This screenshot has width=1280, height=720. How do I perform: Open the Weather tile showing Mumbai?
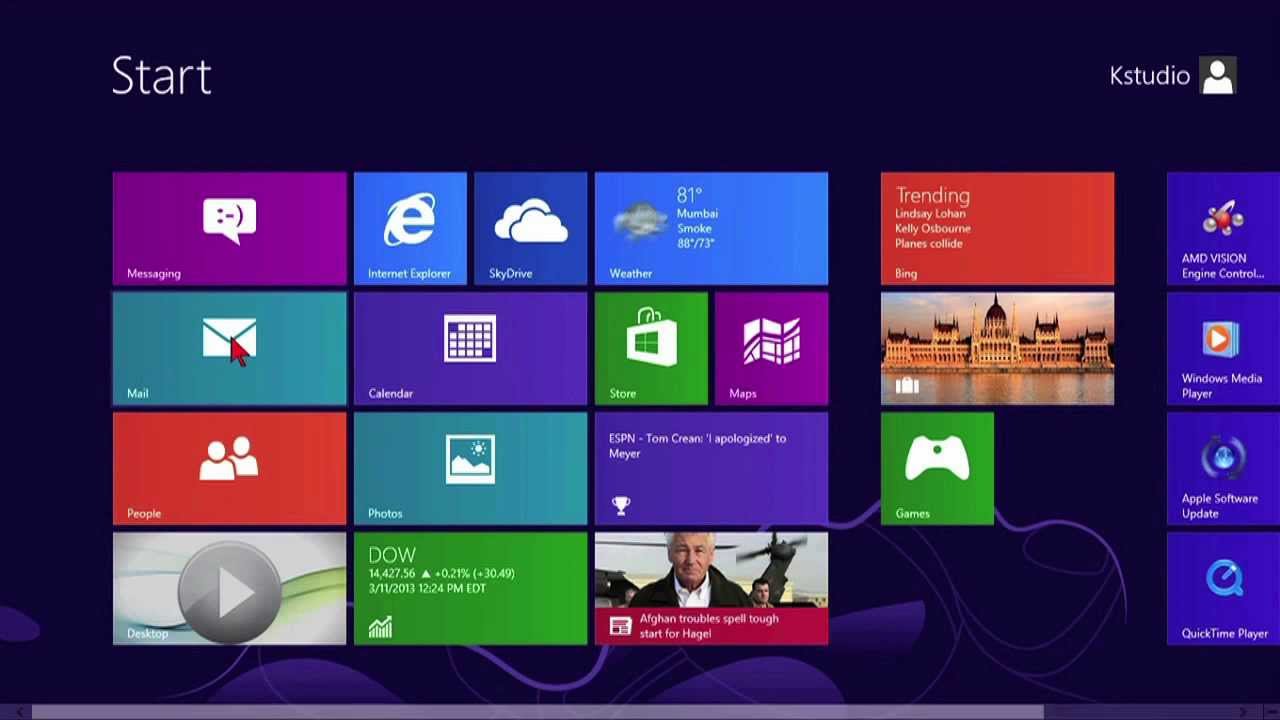(711, 228)
